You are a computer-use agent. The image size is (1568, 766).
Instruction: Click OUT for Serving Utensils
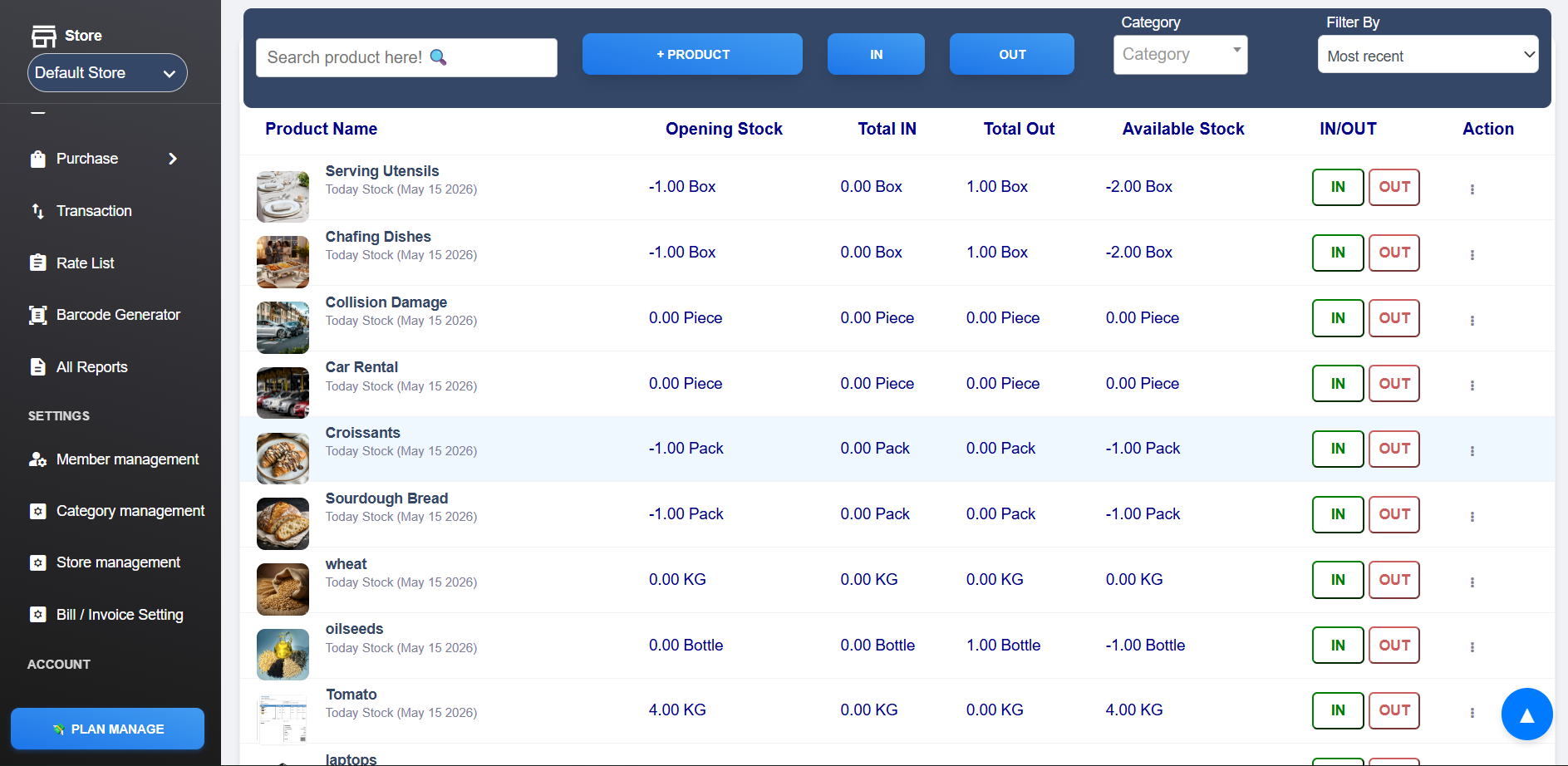click(x=1394, y=187)
